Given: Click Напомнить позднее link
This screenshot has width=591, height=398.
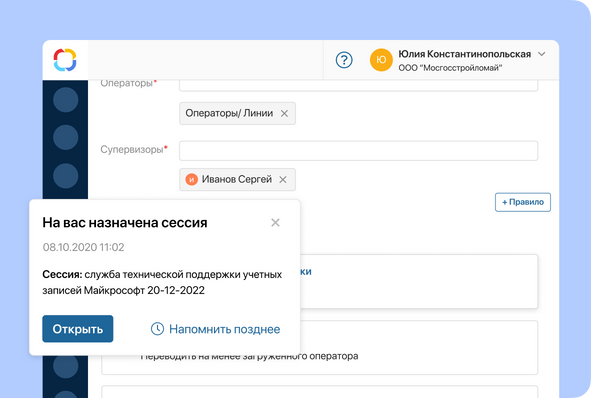Looking at the screenshot, I should tap(225, 329).
